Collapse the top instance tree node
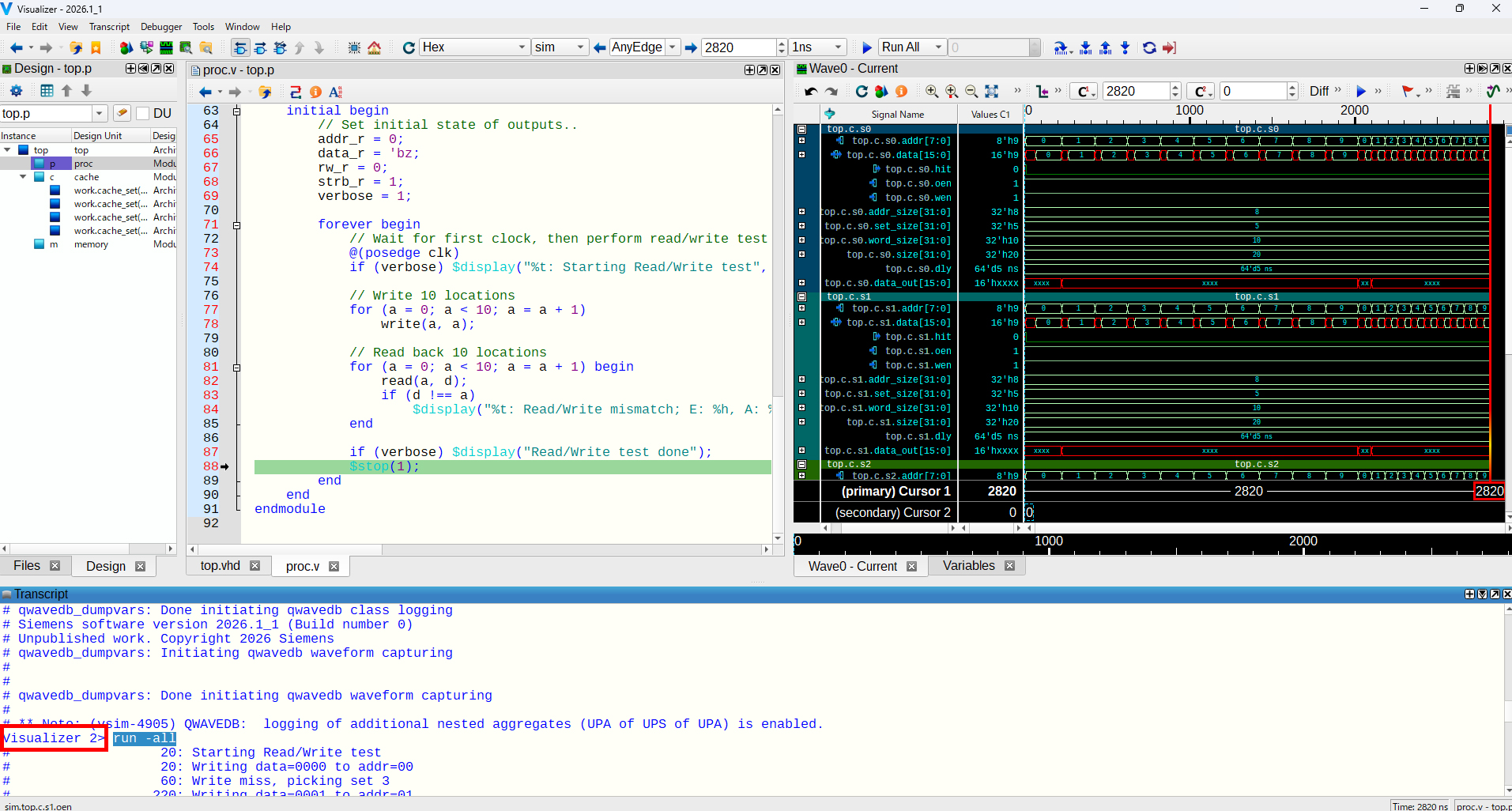 point(7,150)
